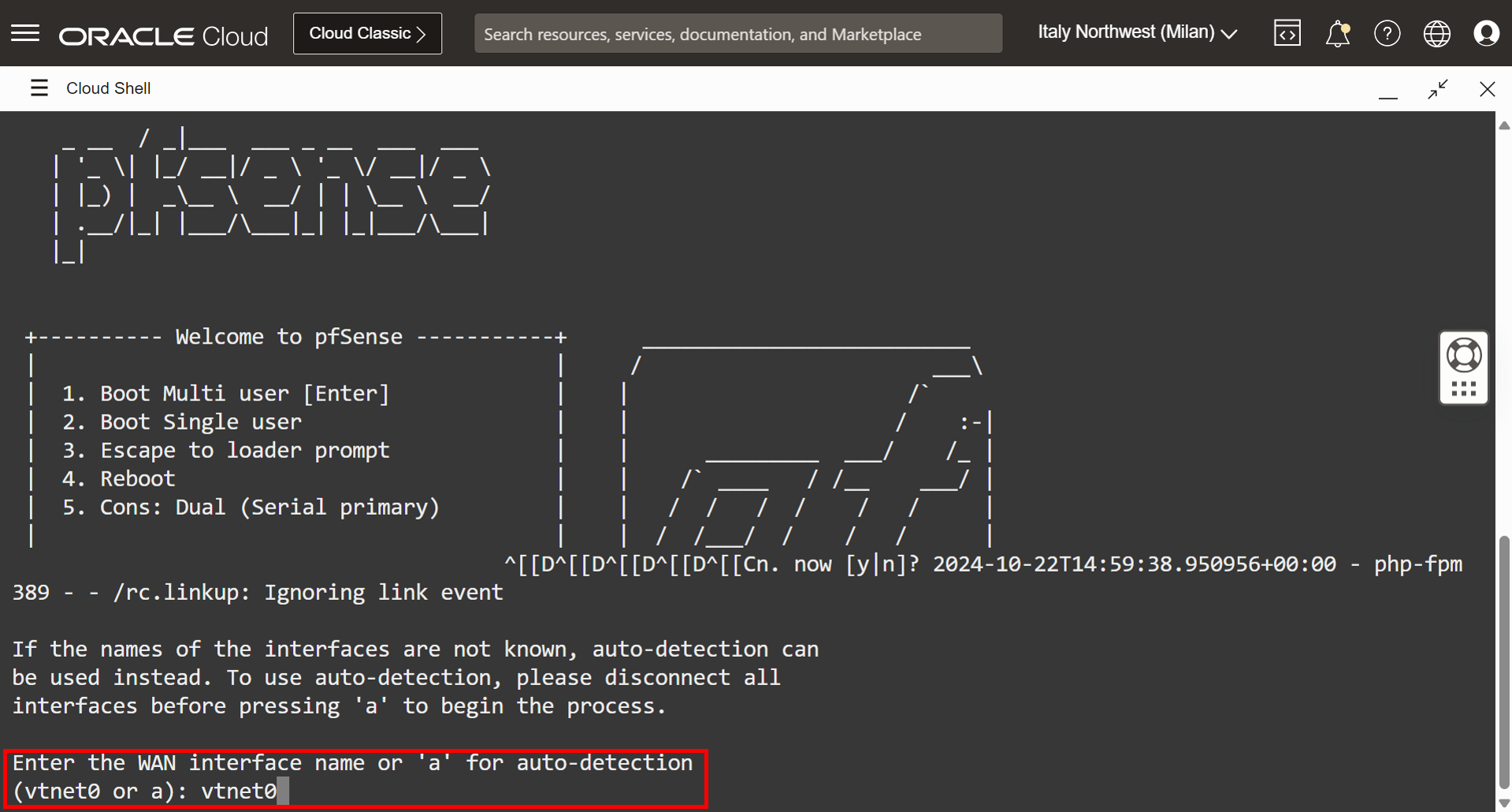
Task: Click the 'Welcome to pfSense' header text
Action: (x=288, y=337)
